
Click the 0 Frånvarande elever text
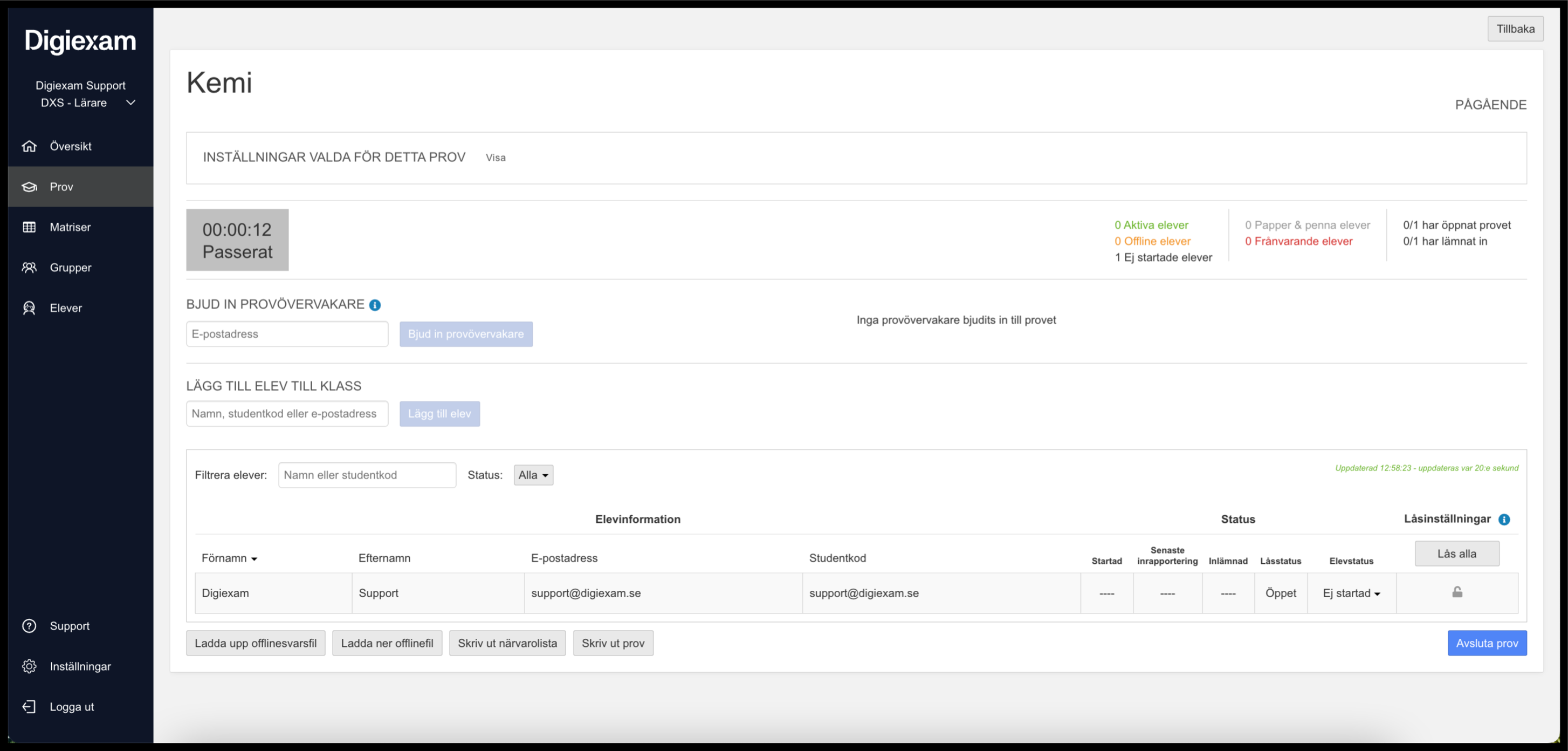tap(1298, 241)
